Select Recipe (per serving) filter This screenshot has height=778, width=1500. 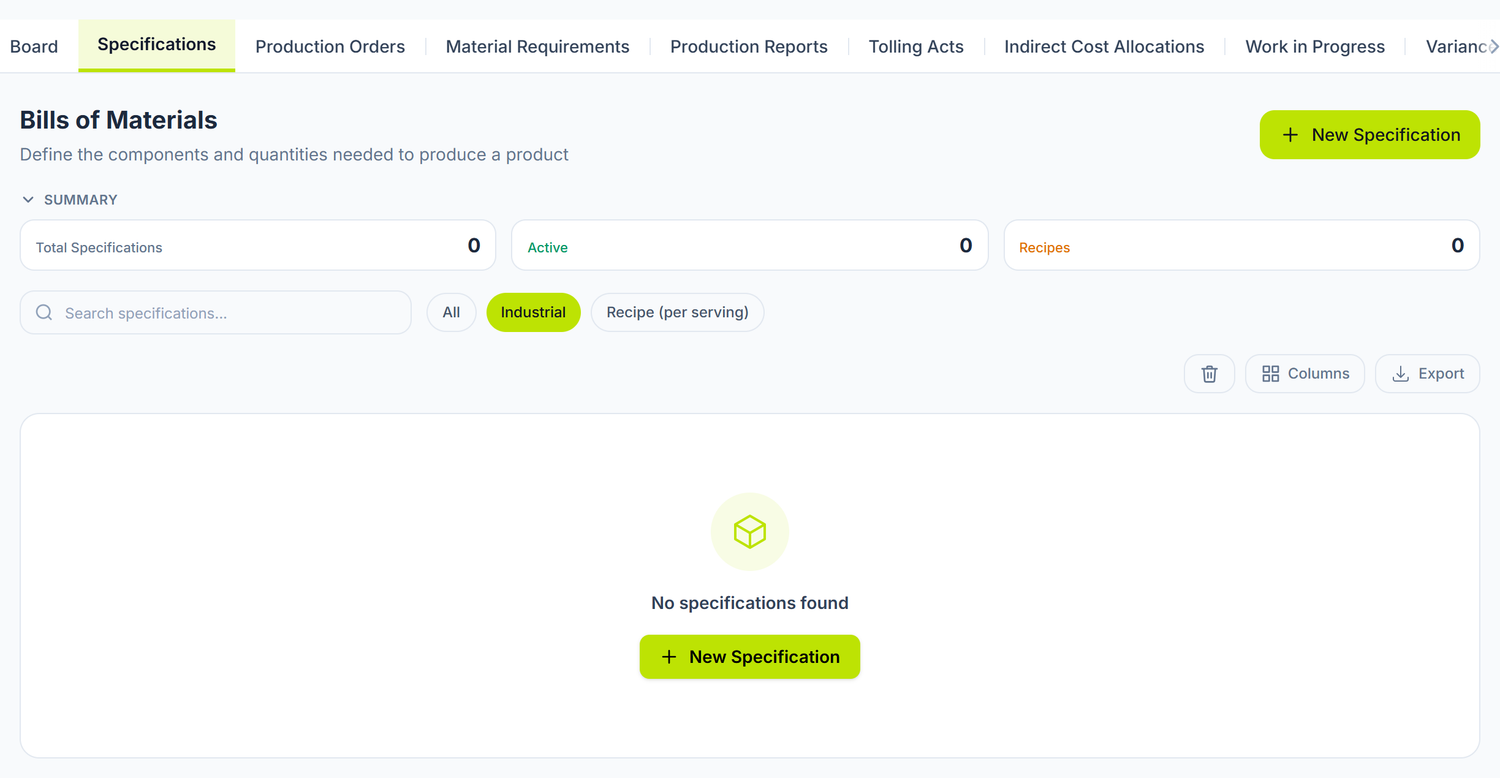click(x=677, y=312)
